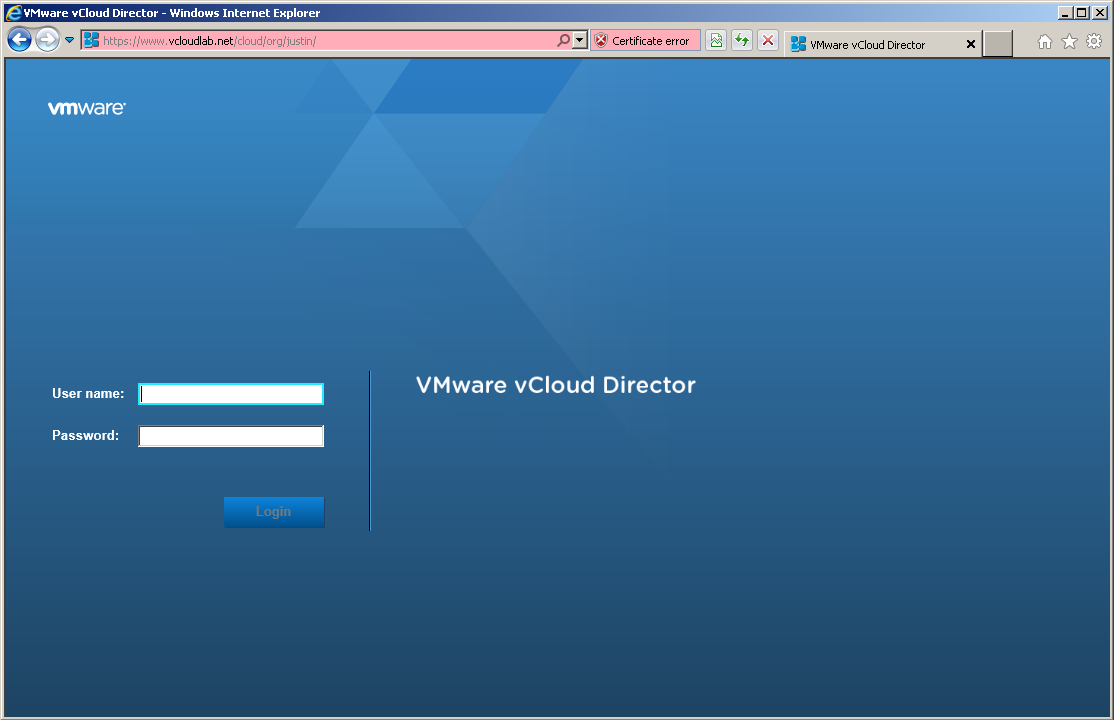
Task: Open the Tools gear icon
Action: pos(1094,41)
